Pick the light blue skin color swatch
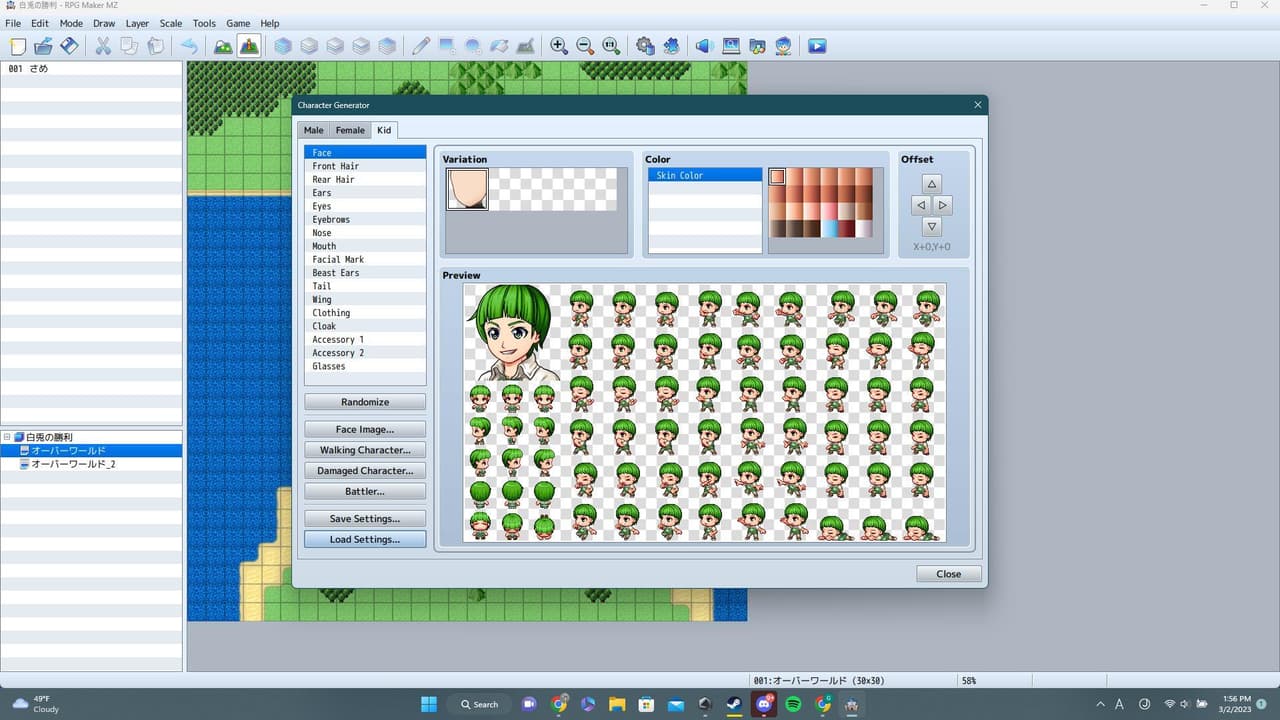The width and height of the screenshot is (1280, 720). (830, 229)
